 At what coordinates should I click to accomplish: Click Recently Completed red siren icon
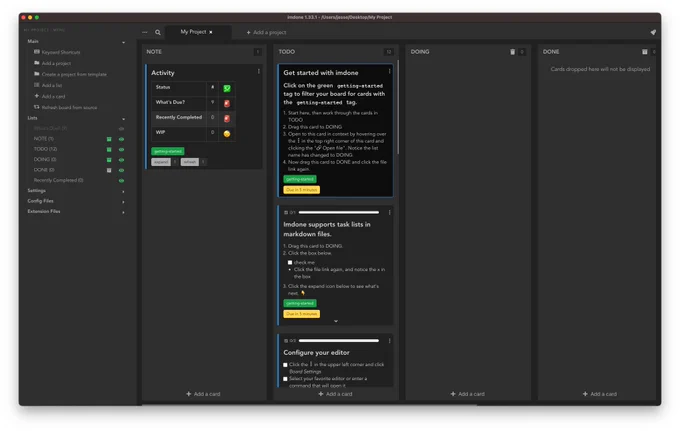[x=227, y=118]
